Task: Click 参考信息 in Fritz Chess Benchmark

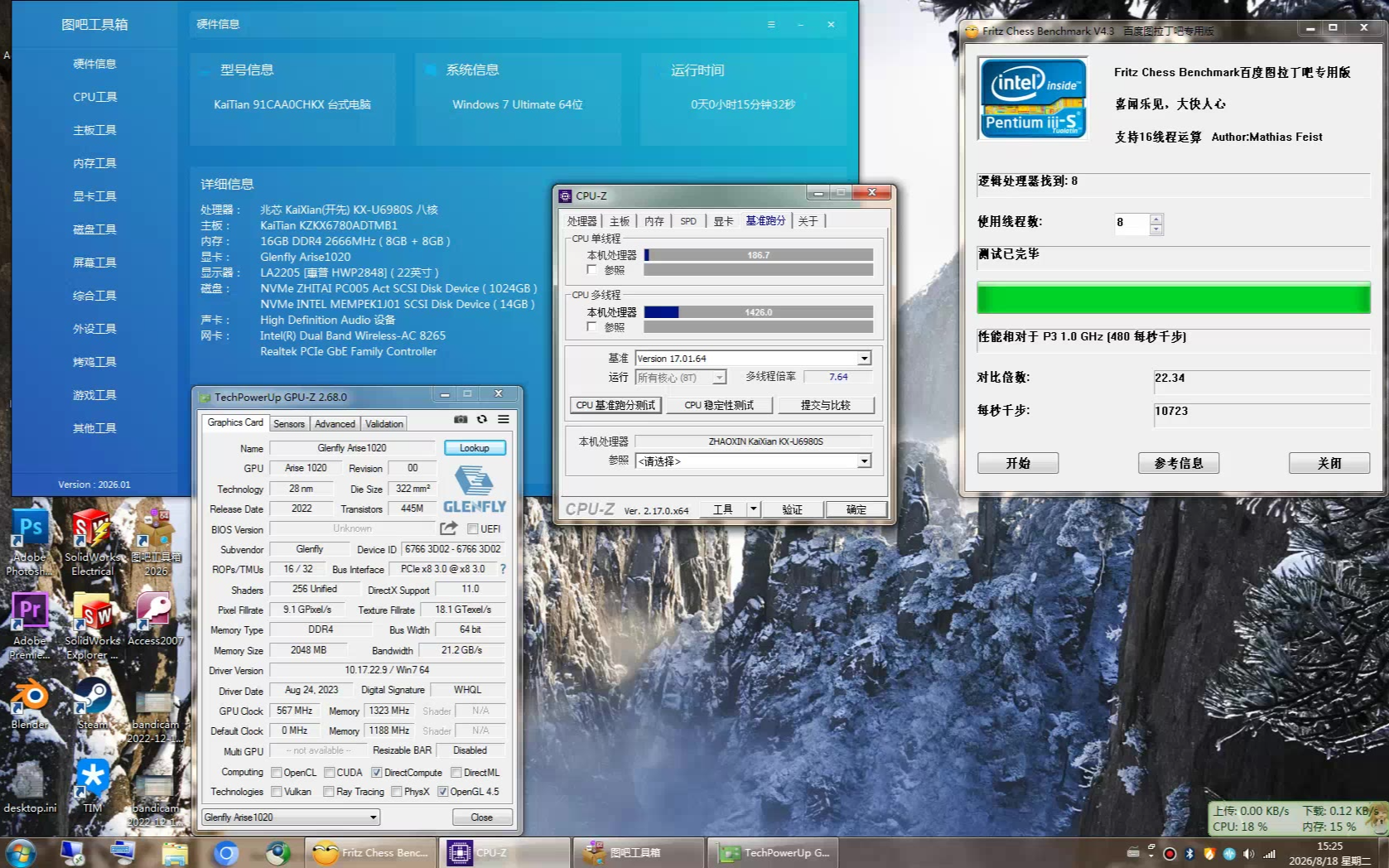Action: [1179, 463]
